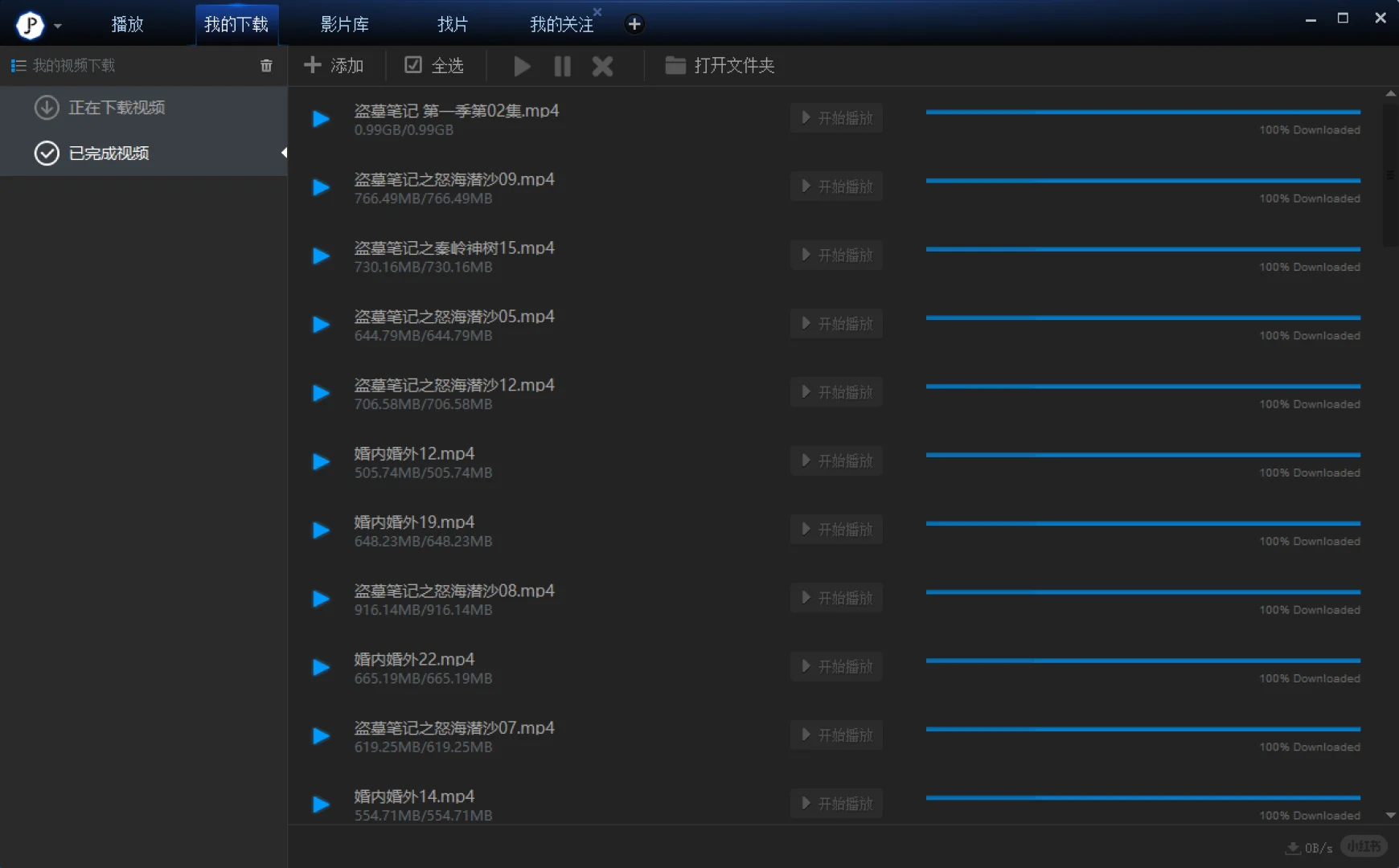Click blue play icon for 婚内婚外14.mp4

(321, 805)
